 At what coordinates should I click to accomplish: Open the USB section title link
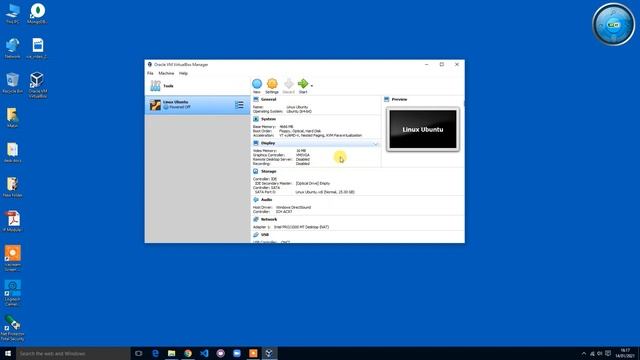pyautogui.click(x=265, y=235)
